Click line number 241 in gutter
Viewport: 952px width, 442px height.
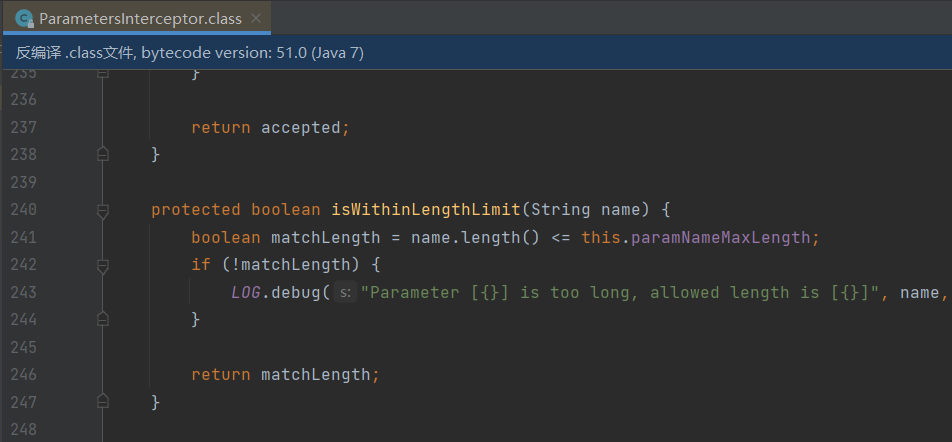click(x=24, y=237)
